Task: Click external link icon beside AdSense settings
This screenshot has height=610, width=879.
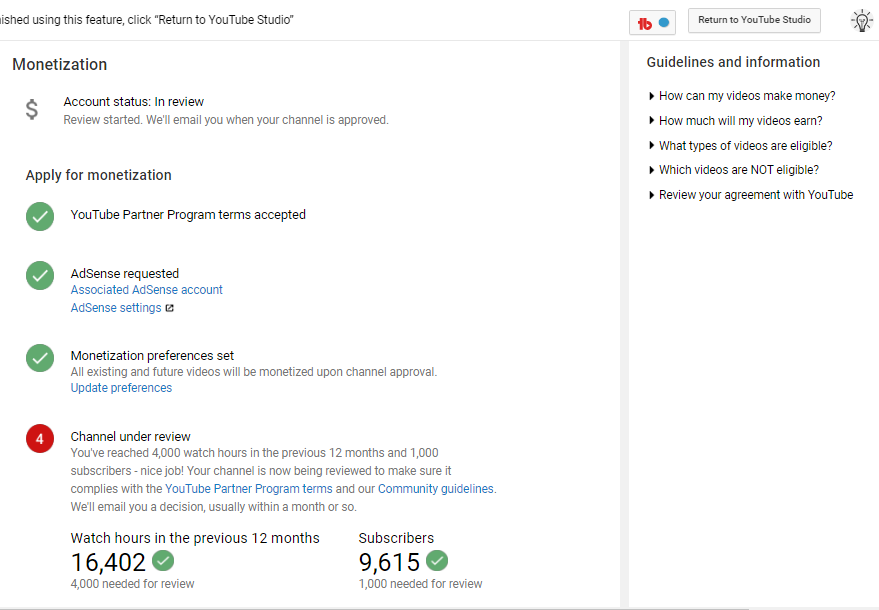Action: click(169, 308)
